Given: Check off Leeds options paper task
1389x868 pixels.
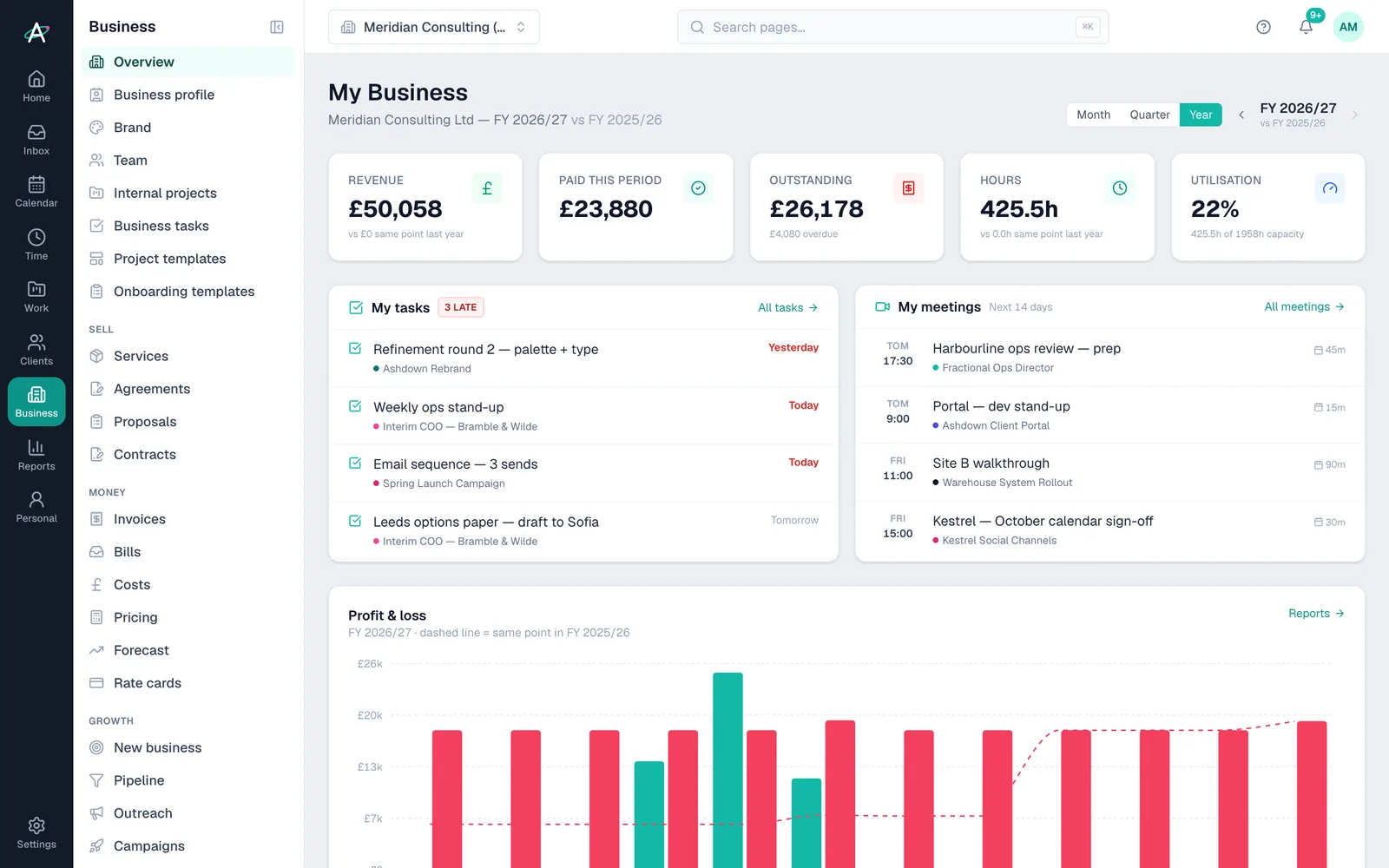Looking at the screenshot, I should [355, 521].
